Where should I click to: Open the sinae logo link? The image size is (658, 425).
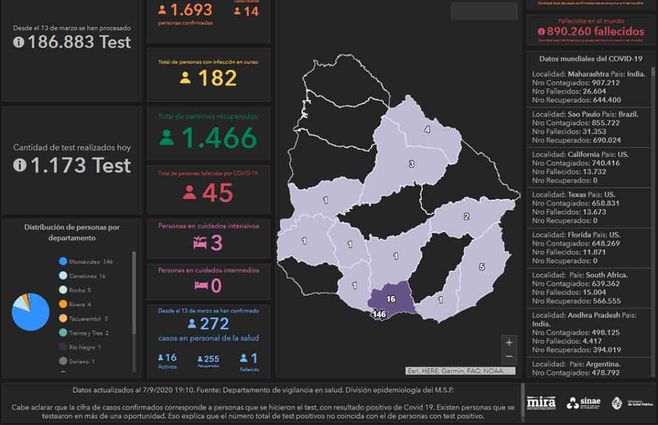pos(583,404)
